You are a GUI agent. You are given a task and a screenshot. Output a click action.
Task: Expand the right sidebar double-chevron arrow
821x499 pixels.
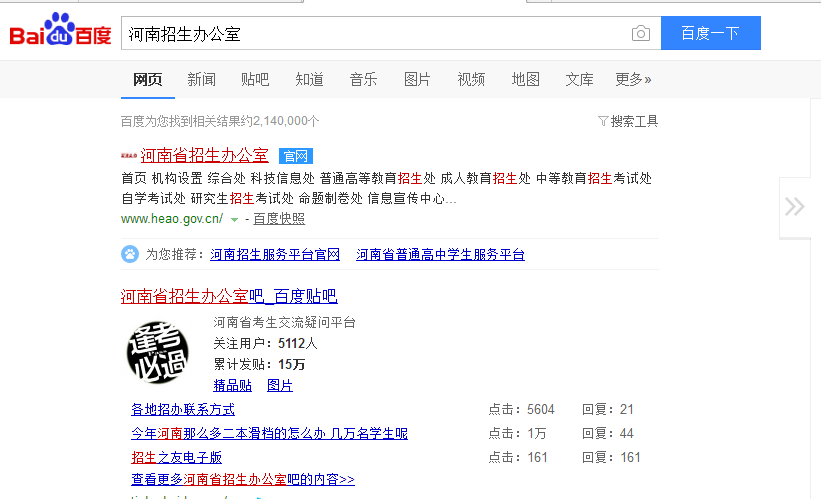[x=795, y=207]
